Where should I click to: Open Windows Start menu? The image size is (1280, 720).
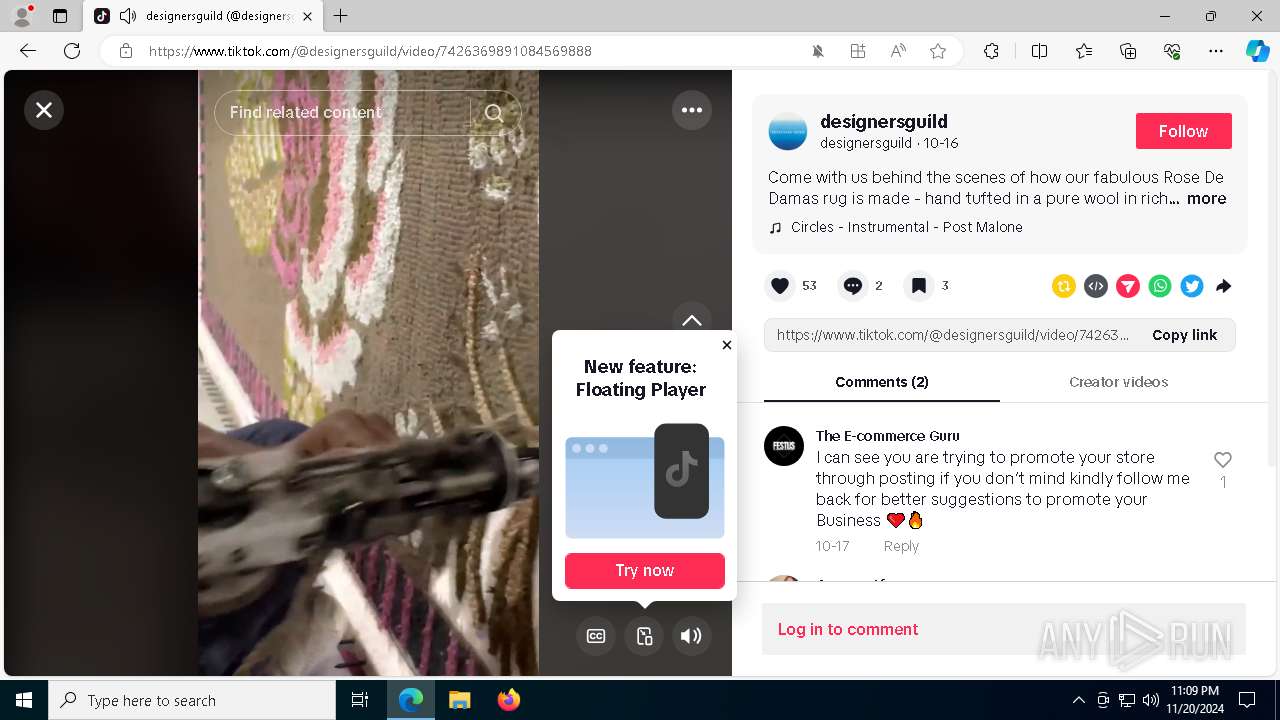(24, 700)
